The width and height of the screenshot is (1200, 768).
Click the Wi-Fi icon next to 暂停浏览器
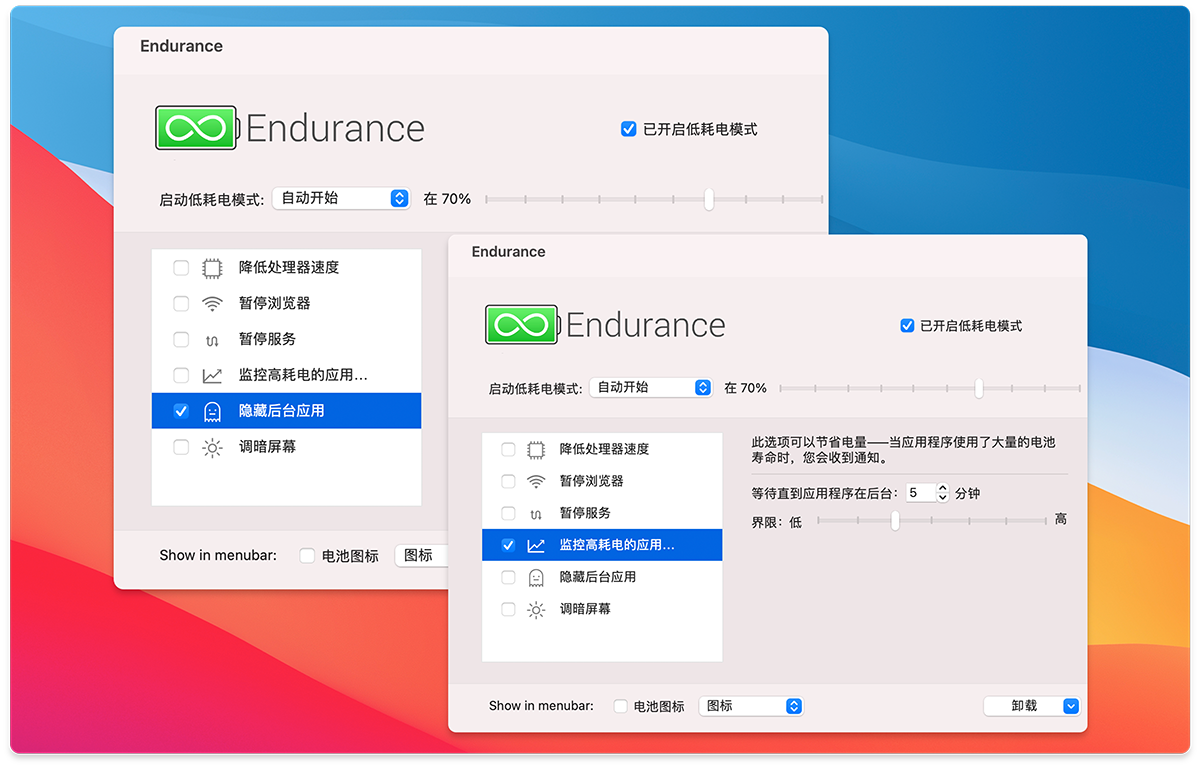coord(536,481)
